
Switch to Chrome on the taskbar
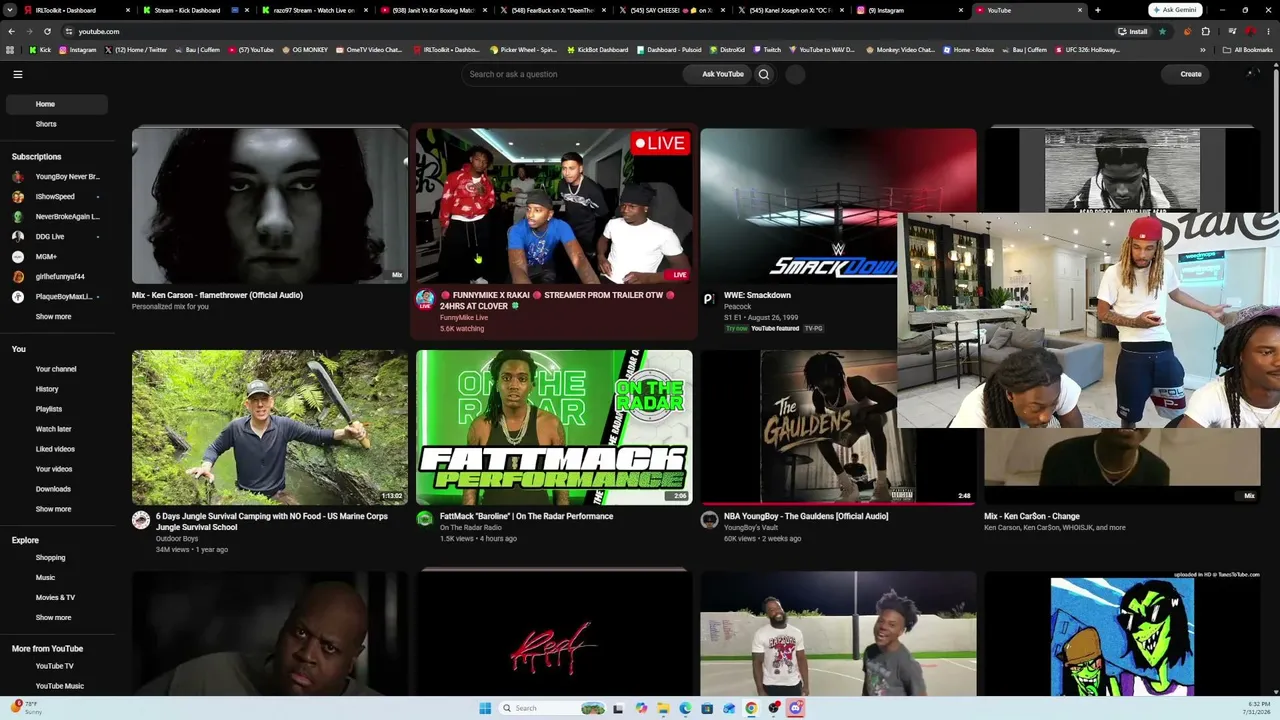click(x=751, y=708)
